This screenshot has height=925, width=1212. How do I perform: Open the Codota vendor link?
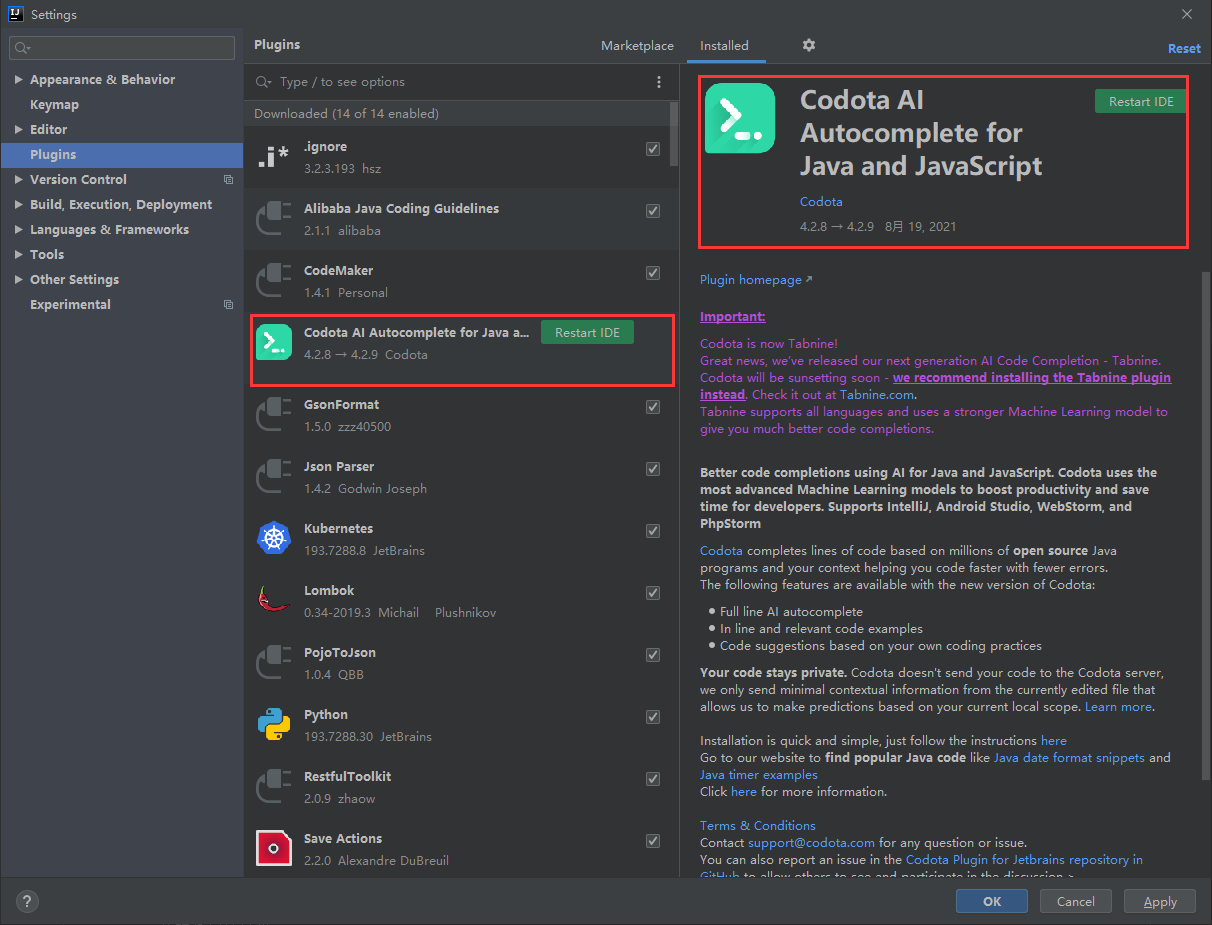tap(821, 202)
